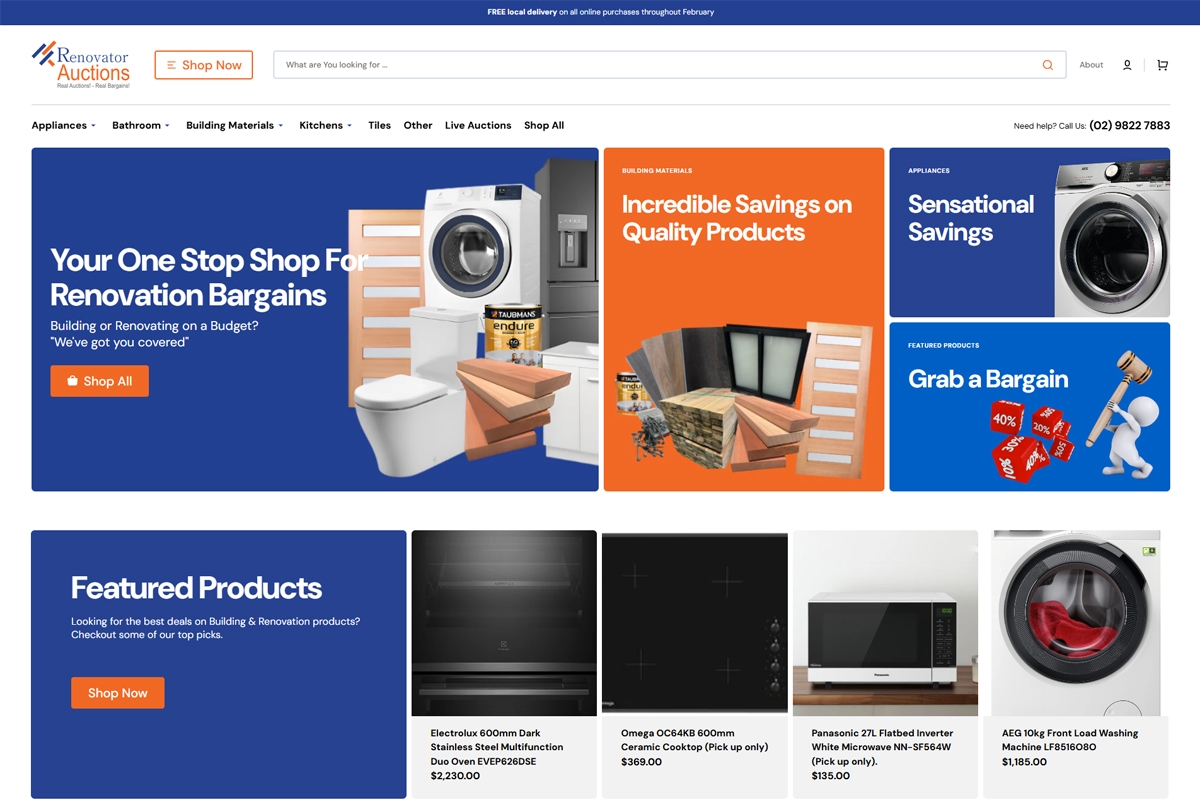Open the shopping cart icon
This screenshot has width=1200, height=800.
tap(1162, 65)
